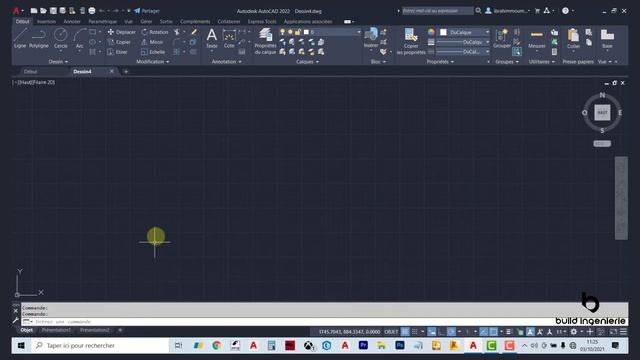
Task: Toggle ortho mode in status bar
Action: point(441,332)
